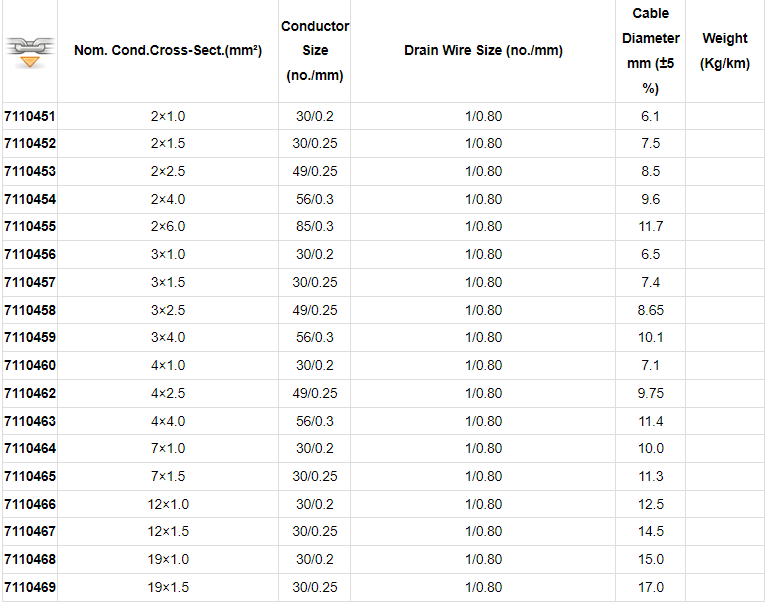The width and height of the screenshot is (769, 608).
Task: Click the 2×6.0 cross-section cell
Action: pyautogui.click(x=168, y=227)
